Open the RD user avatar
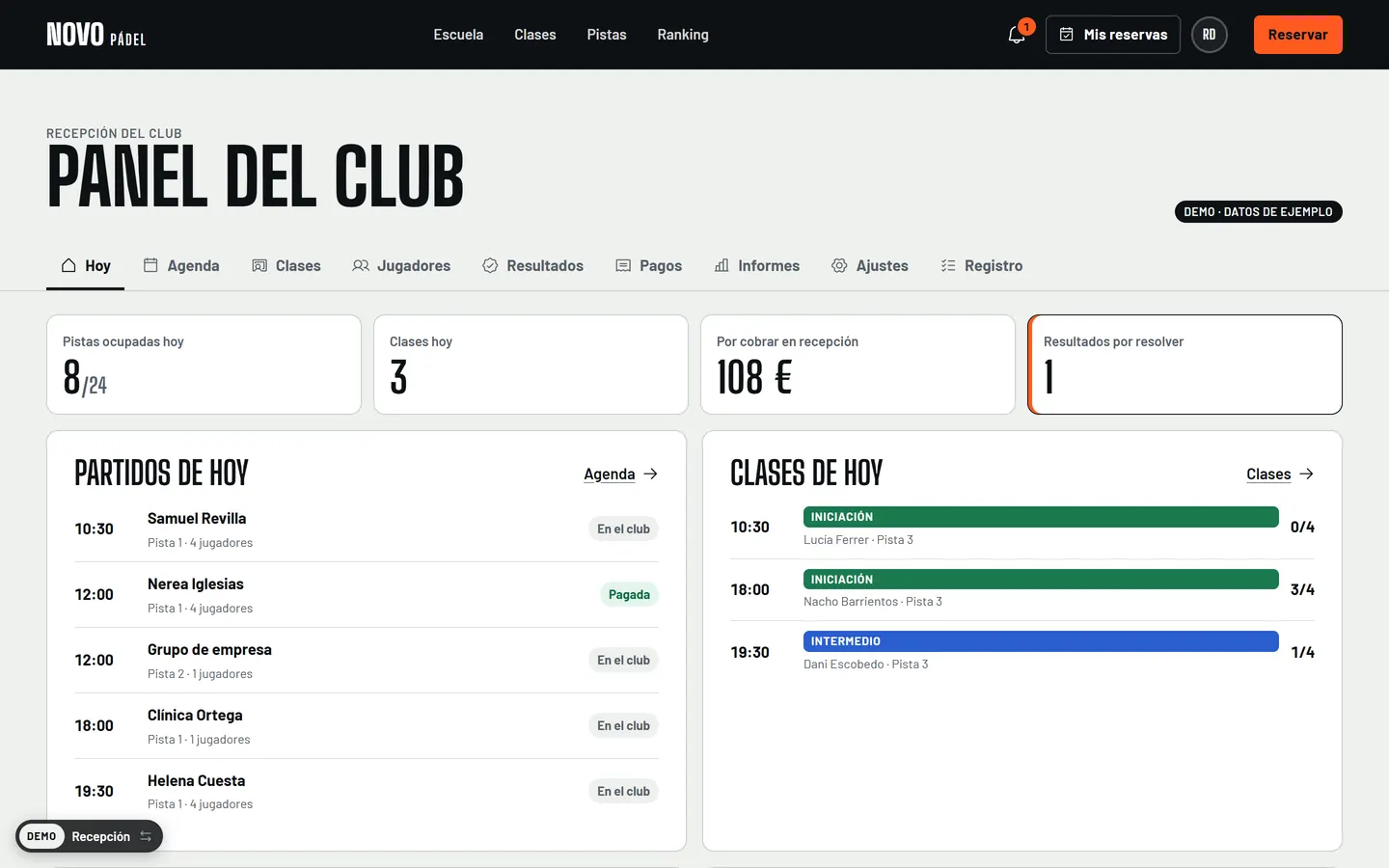This screenshot has height=868, width=1389. pyautogui.click(x=1210, y=35)
